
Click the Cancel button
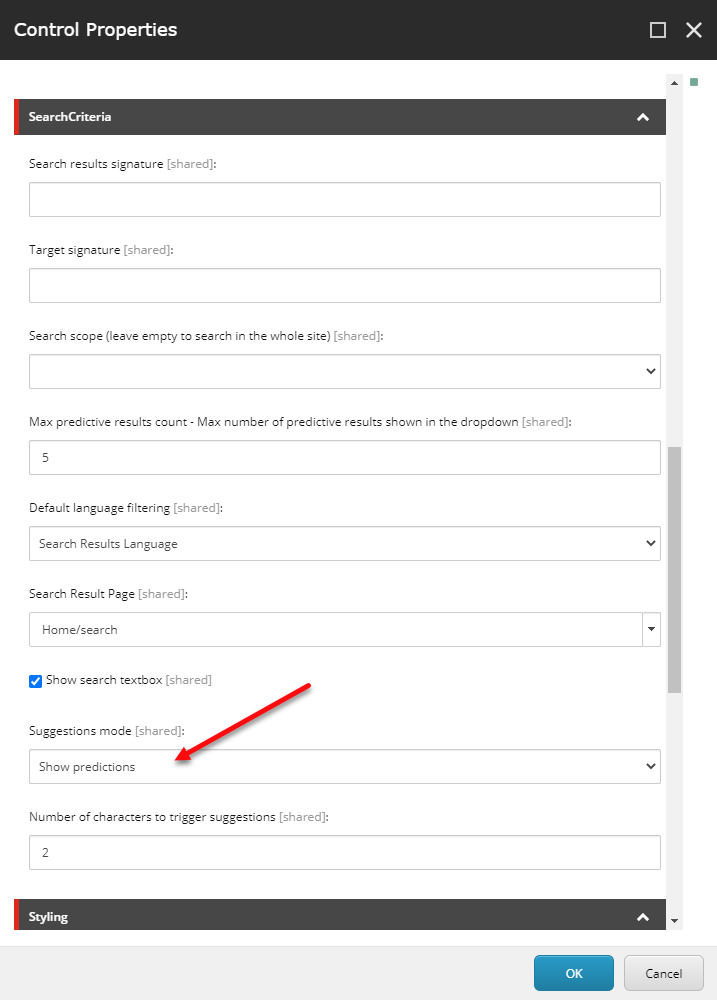(663, 973)
